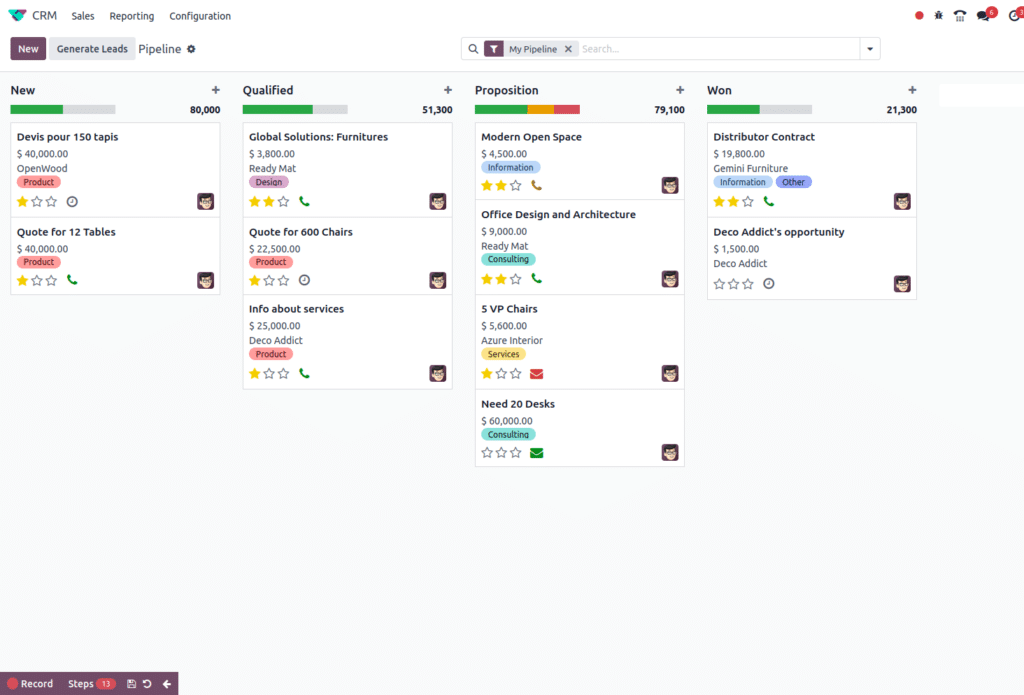
Task: Click the red recording indicator dot
Action: coord(919,15)
